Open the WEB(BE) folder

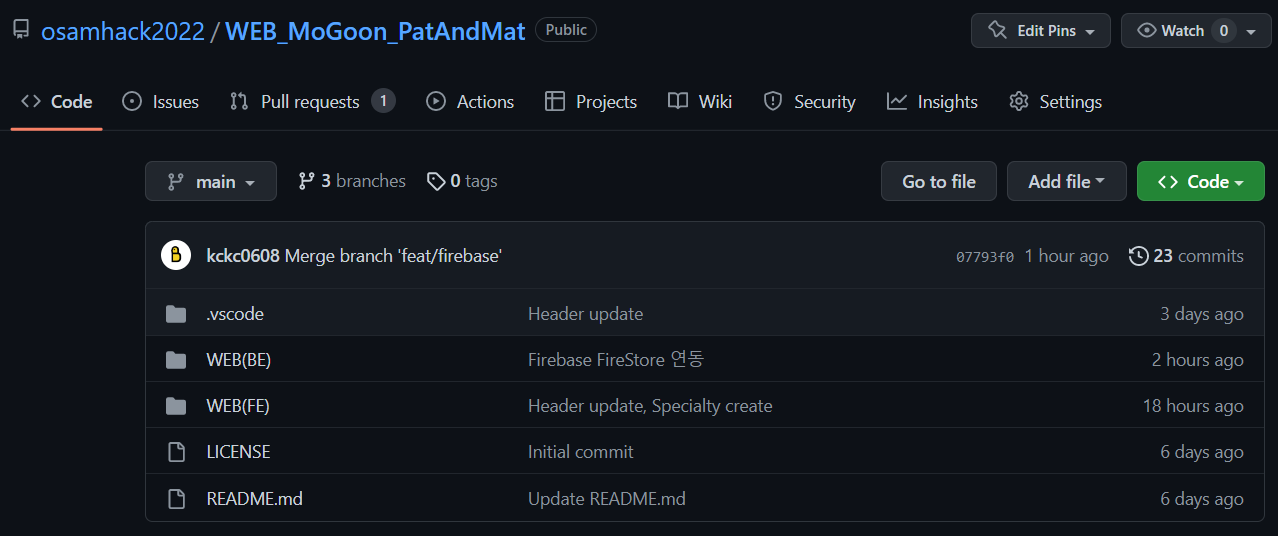coord(239,360)
